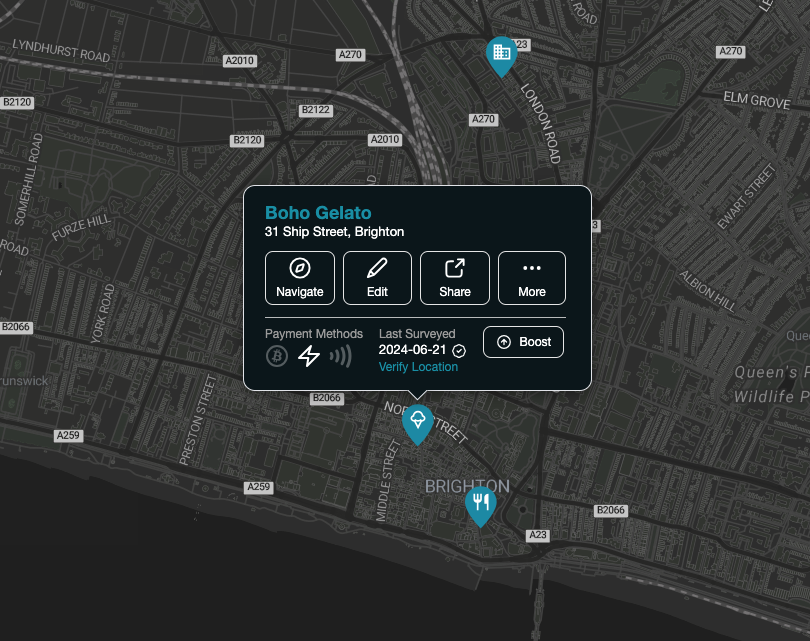Open the More options button
The width and height of the screenshot is (810, 641).
(532, 278)
